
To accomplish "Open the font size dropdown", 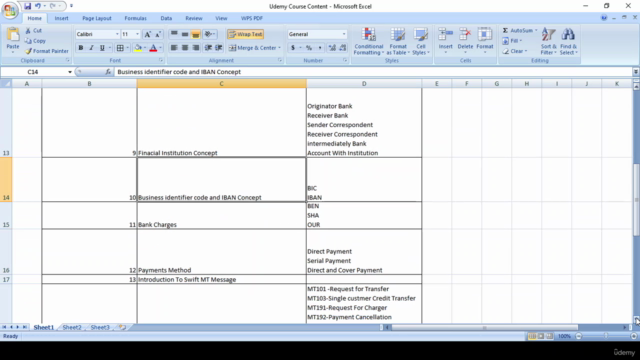I will (138, 34).
